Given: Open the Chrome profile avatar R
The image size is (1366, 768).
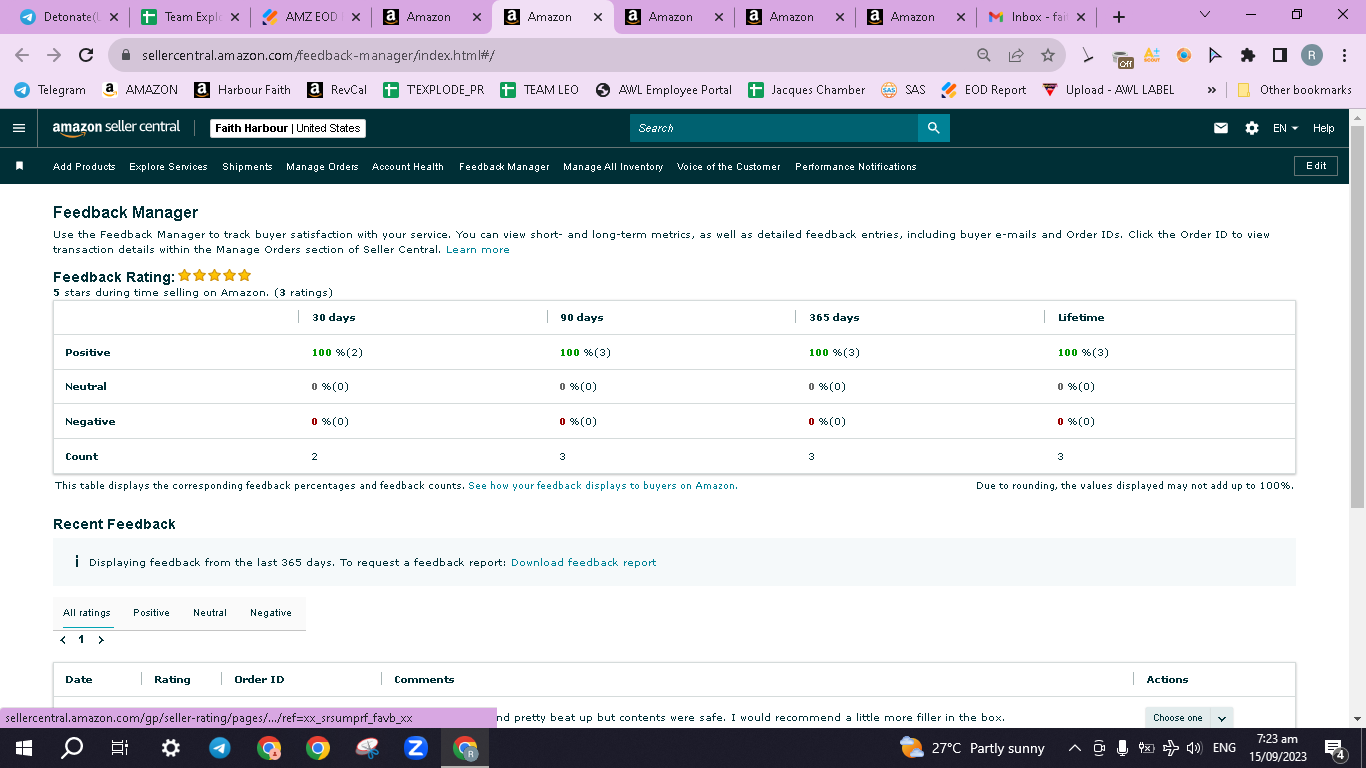Looking at the screenshot, I should point(1312,55).
